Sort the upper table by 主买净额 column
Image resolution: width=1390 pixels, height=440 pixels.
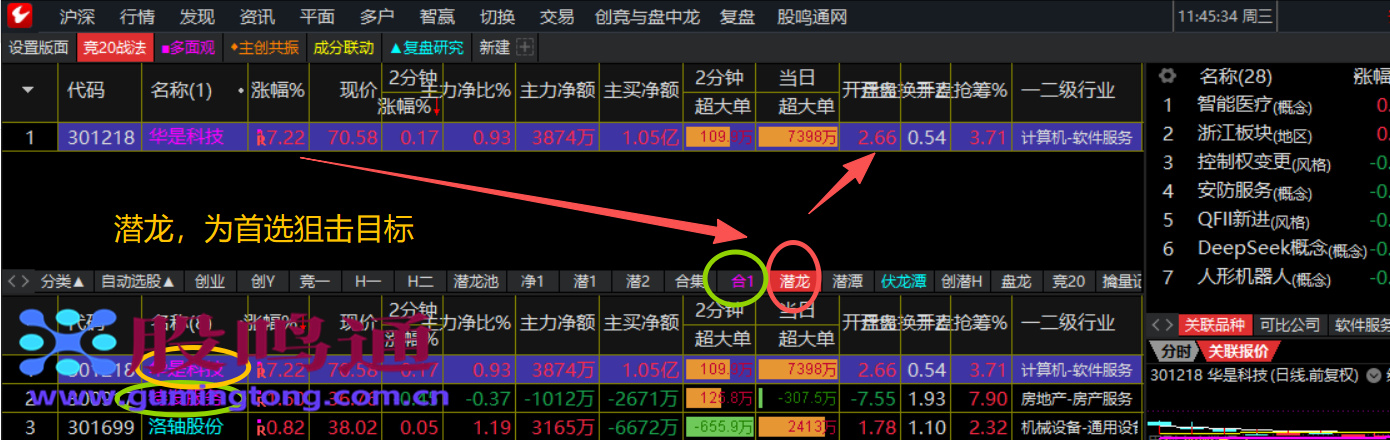641,90
